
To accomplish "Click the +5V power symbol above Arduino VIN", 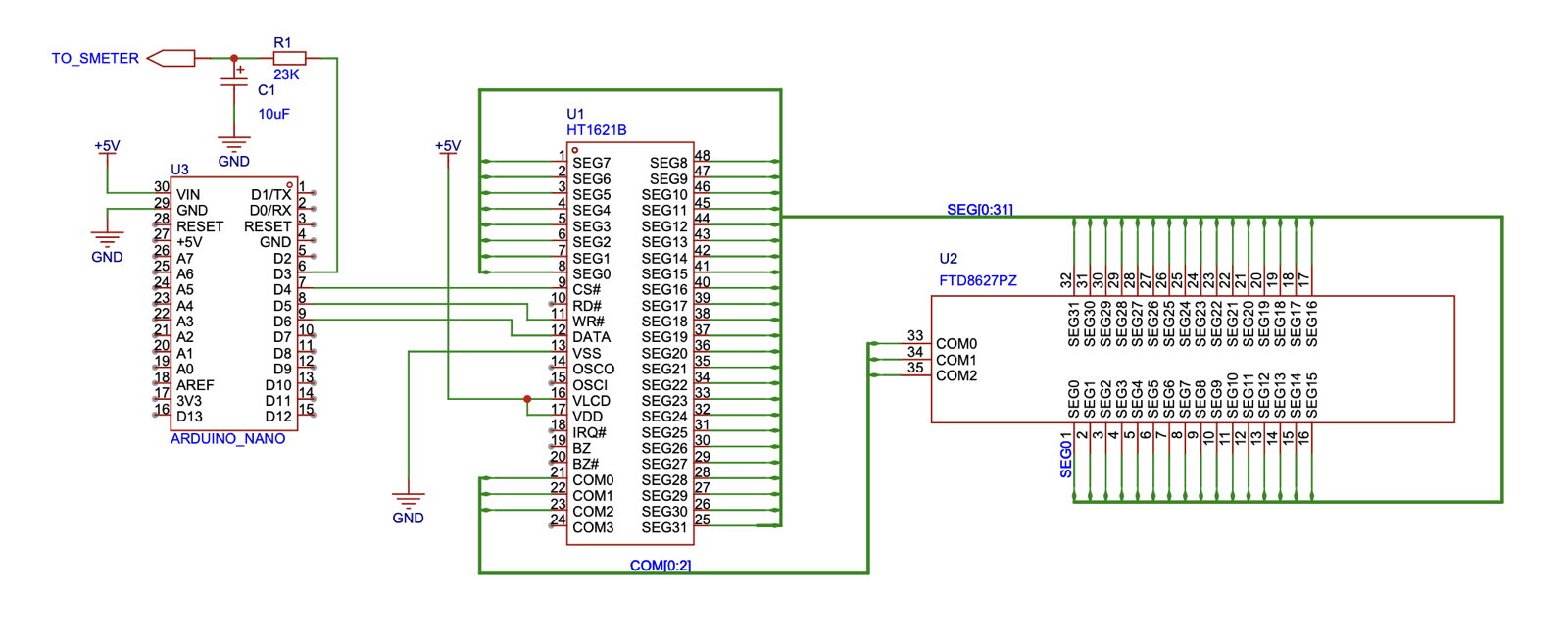I will pyautogui.click(x=107, y=147).
